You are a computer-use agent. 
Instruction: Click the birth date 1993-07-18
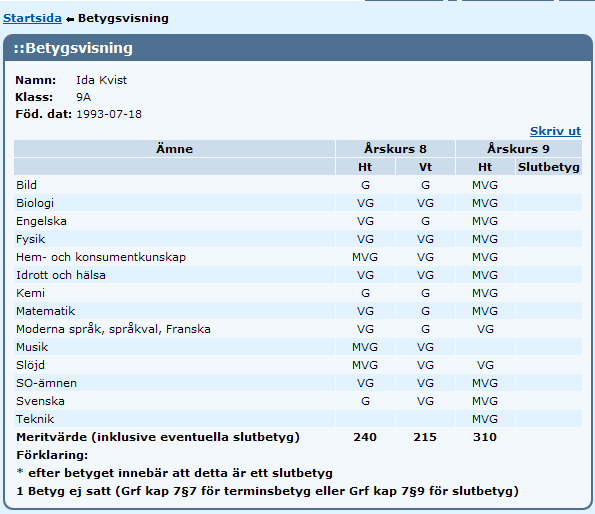[x=109, y=114]
